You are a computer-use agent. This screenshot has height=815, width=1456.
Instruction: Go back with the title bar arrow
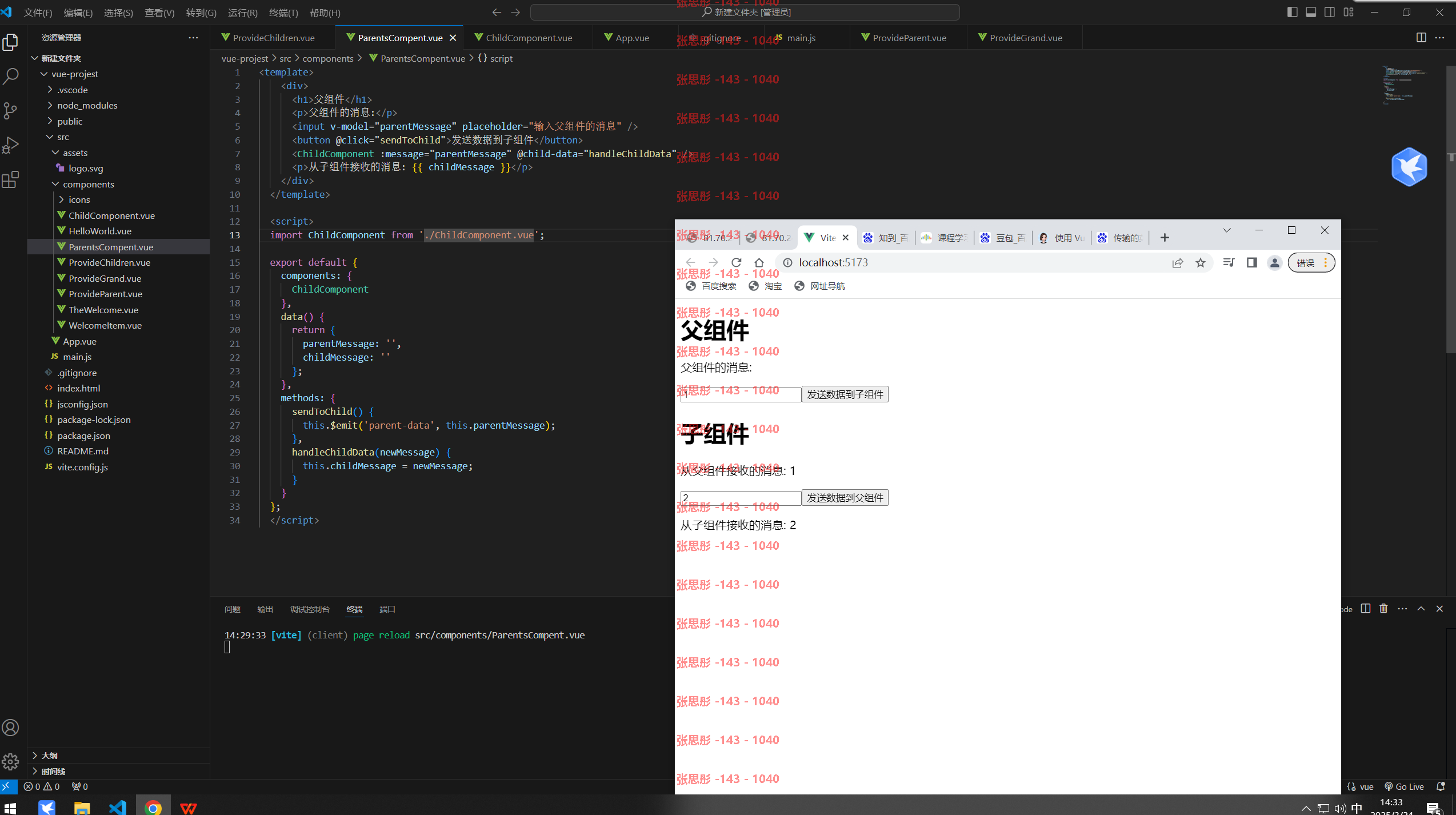497,12
